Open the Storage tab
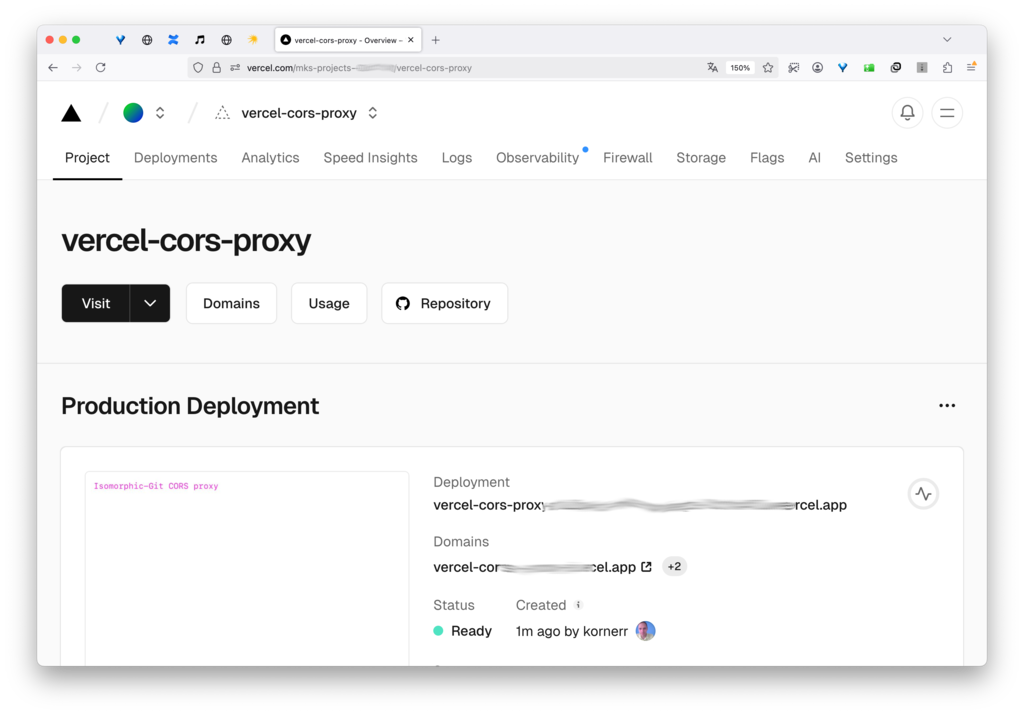Image resolution: width=1024 pixels, height=715 pixels. click(x=701, y=158)
